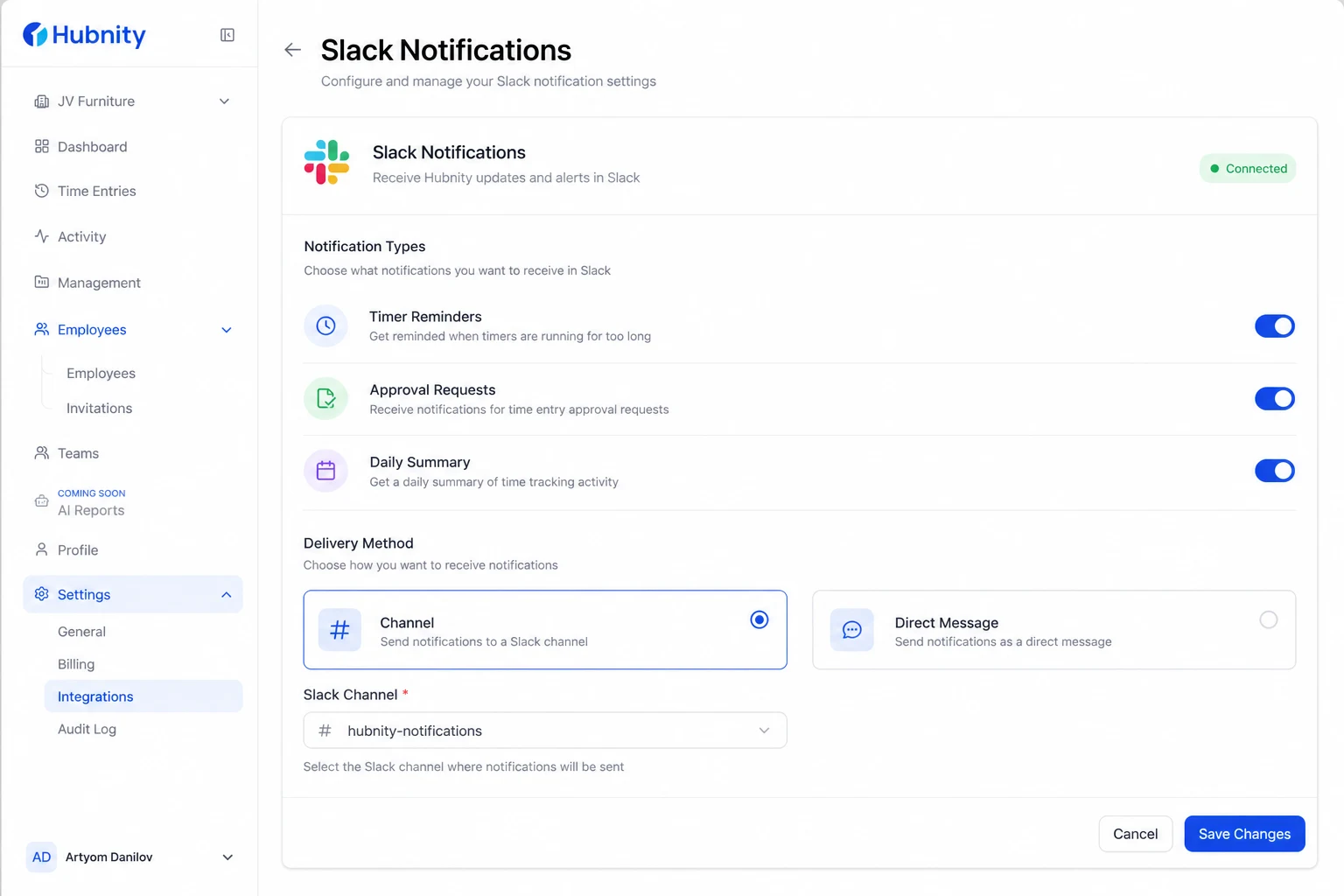Open the Slack Channel dropdown

pyautogui.click(x=544, y=731)
